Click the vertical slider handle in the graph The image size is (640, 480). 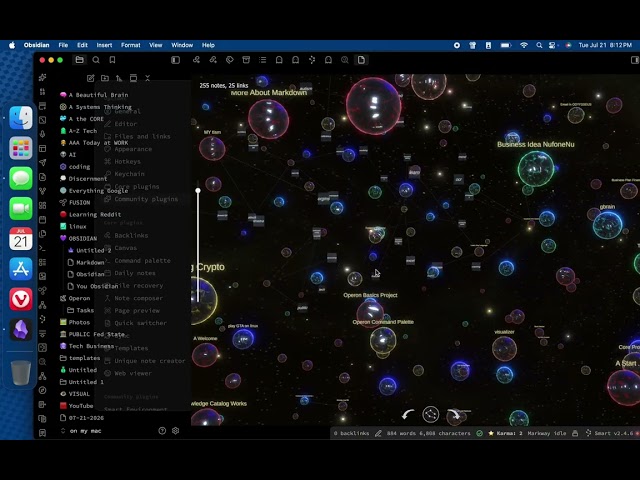[x=198, y=191]
